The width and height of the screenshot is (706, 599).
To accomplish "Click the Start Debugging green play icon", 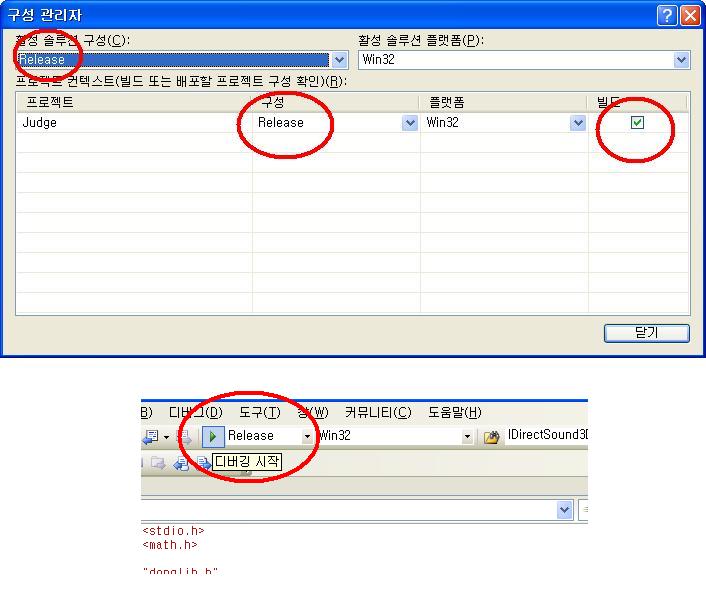I will tap(213, 436).
